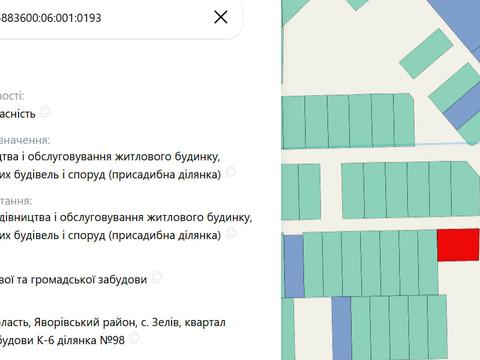
Task: Click the 'вості:' field label
Action: tap(12, 96)
